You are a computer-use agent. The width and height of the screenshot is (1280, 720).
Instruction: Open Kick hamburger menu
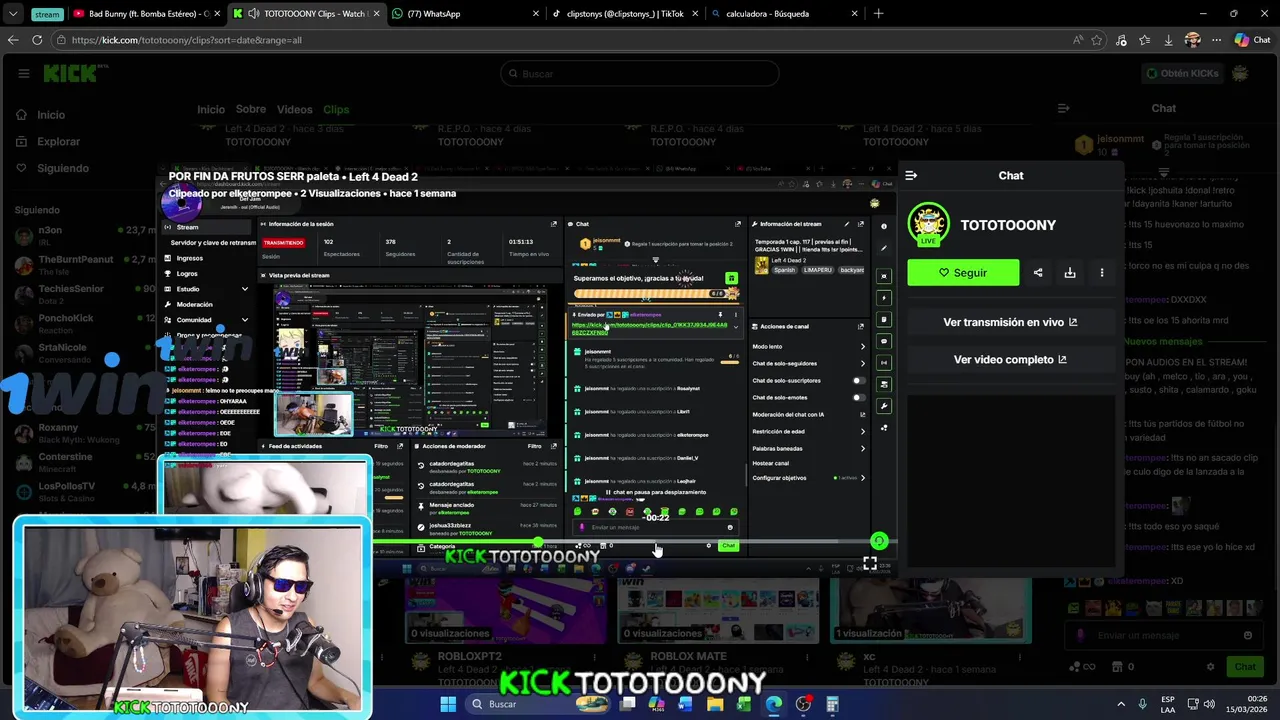click(x=24, y=73)
